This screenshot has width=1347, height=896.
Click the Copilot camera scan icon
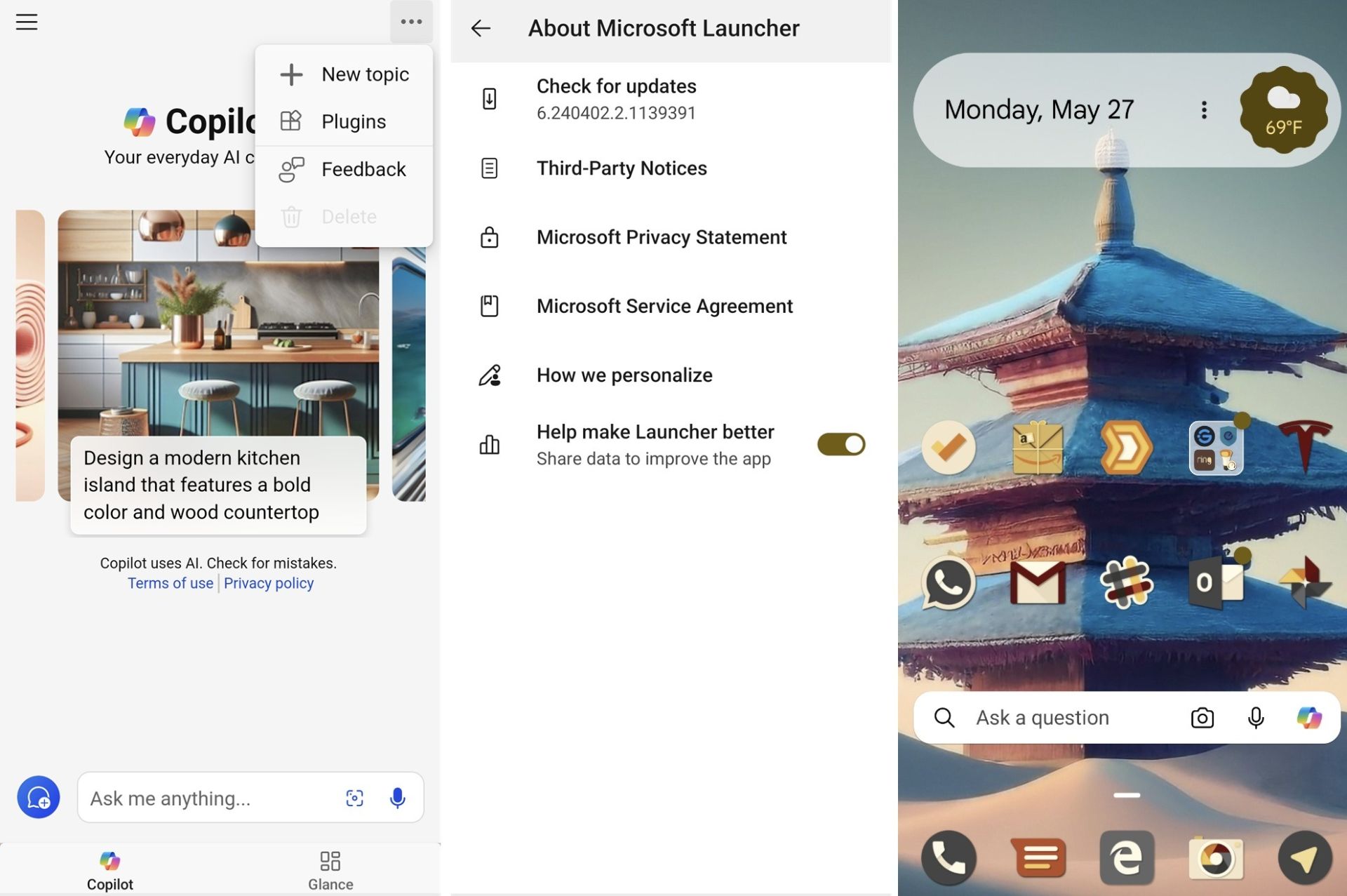tap(354, 796)
